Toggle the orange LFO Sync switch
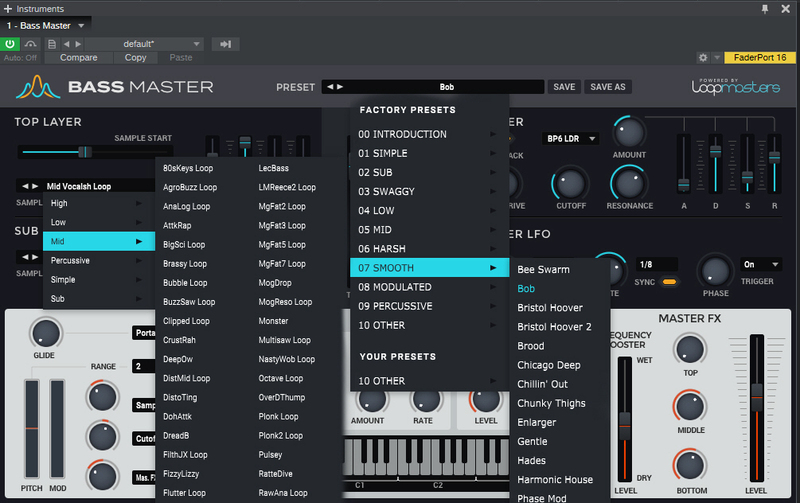The height and width of the screenshot is (503, 800). pos(669,282)
